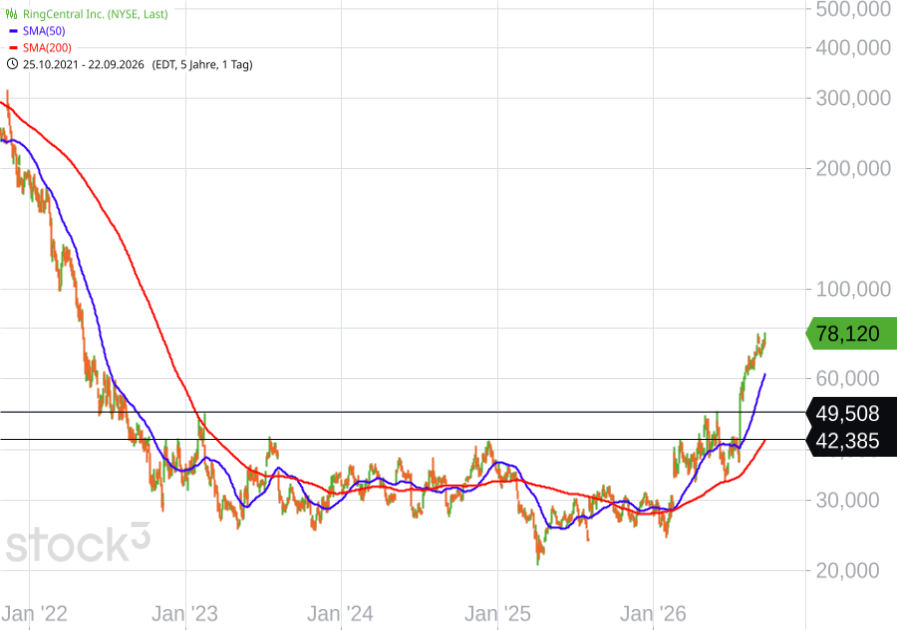Click the green 78,120 current price tag
This screenshot has height=630, width=897.
tap(851, 333)
